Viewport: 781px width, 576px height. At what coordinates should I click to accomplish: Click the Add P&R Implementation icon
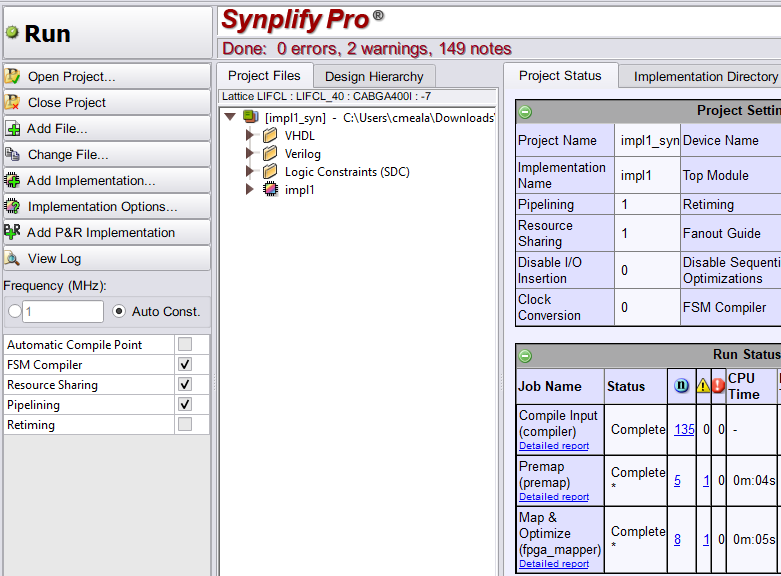[x=12, y=232]
